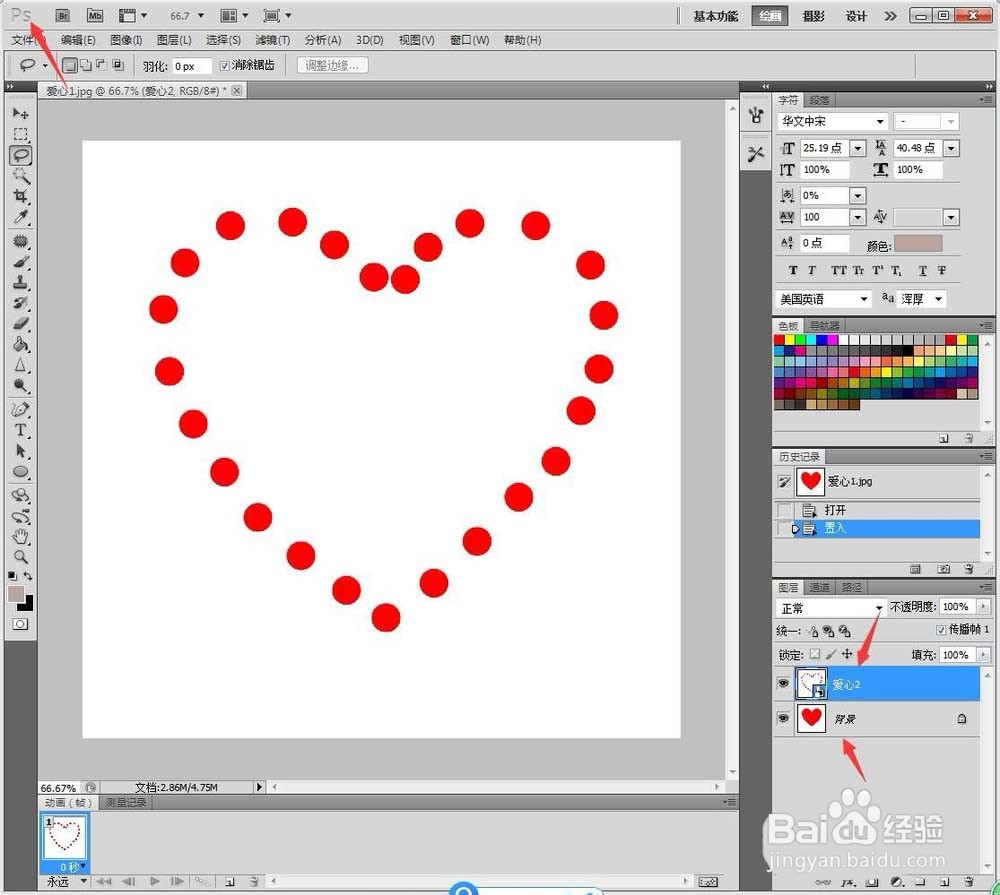This screenshot has height=895, width=1000.
Task: Select the Paint Bucket tool
Action: [x=20, y=344]
